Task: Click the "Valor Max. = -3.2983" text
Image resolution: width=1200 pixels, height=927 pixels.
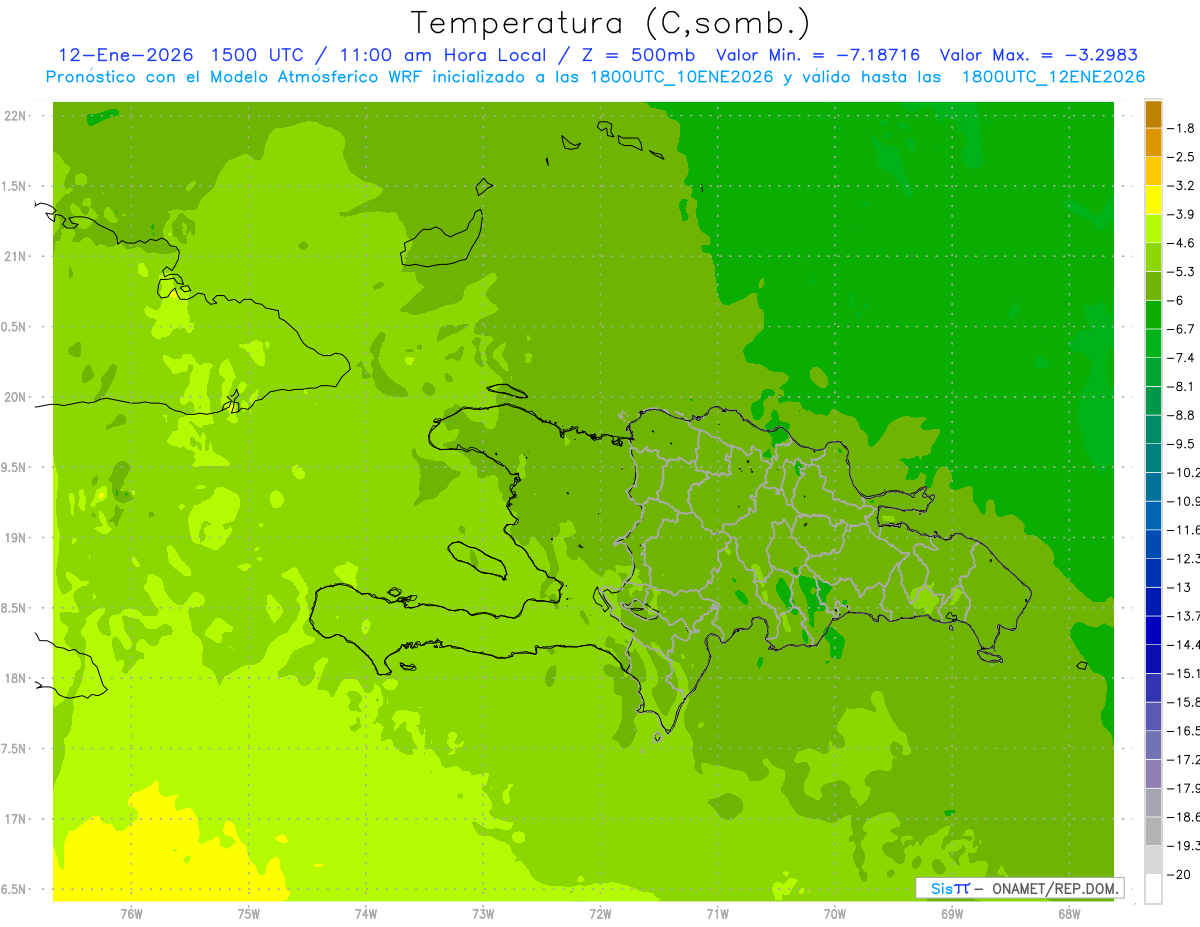Action: (1039, 55)
